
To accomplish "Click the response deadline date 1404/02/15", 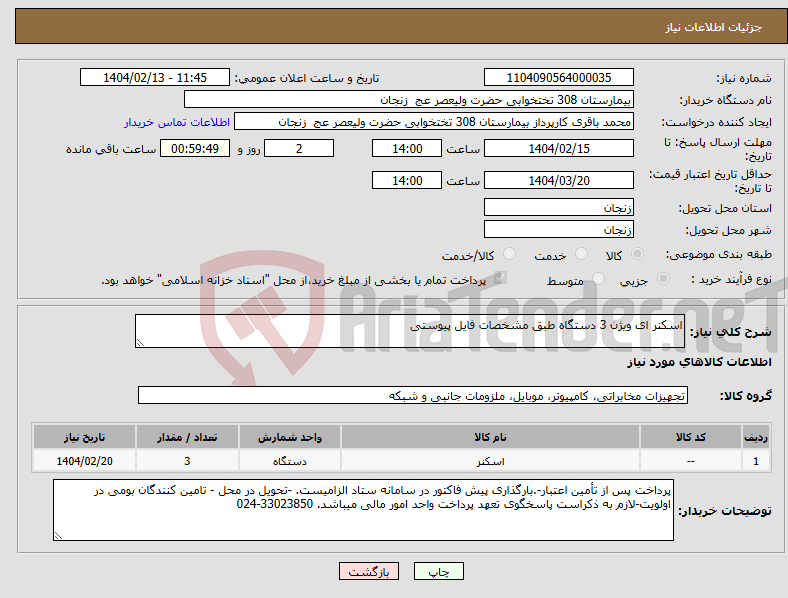I will coord(558,148).
